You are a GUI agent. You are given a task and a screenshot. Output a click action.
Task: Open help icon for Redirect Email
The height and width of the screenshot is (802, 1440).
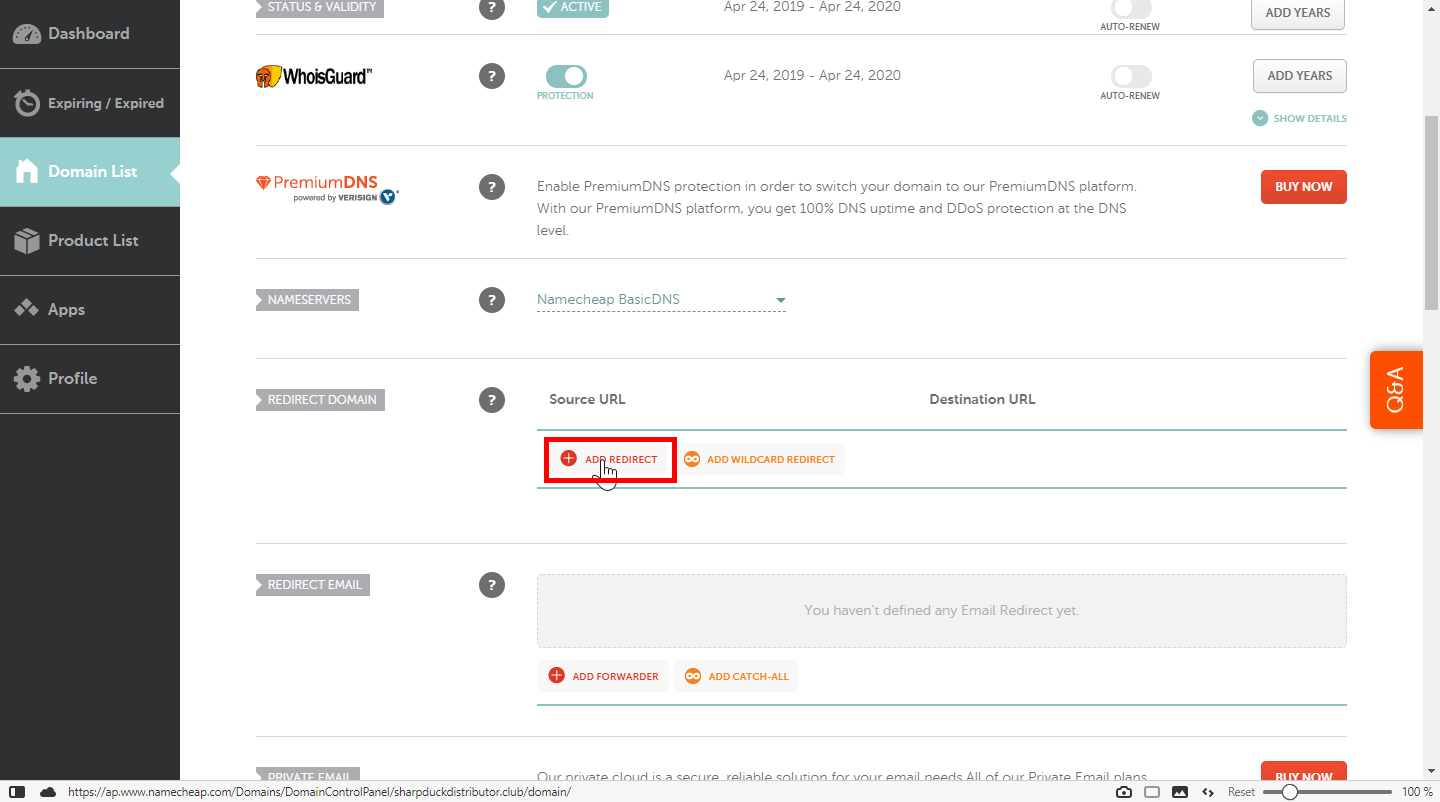(491, 585)
